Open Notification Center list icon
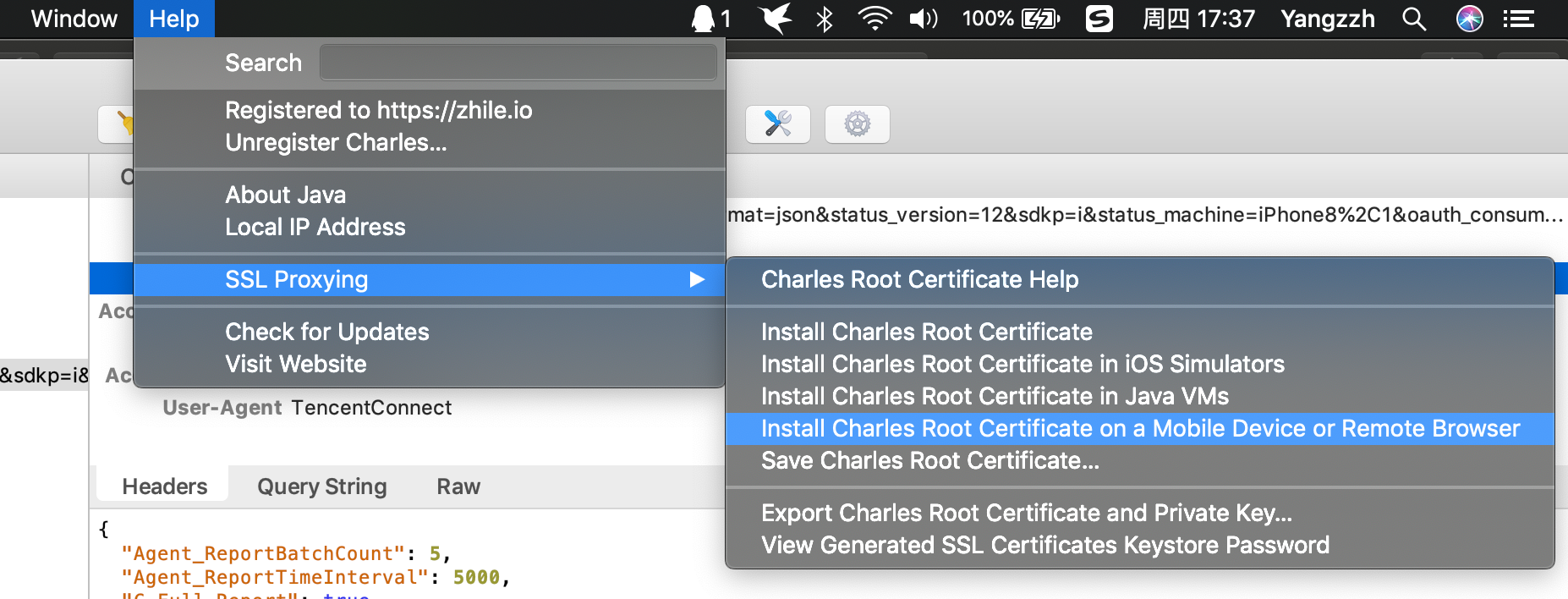Screen dimensions: 1568x599 tap(1519, 19)
